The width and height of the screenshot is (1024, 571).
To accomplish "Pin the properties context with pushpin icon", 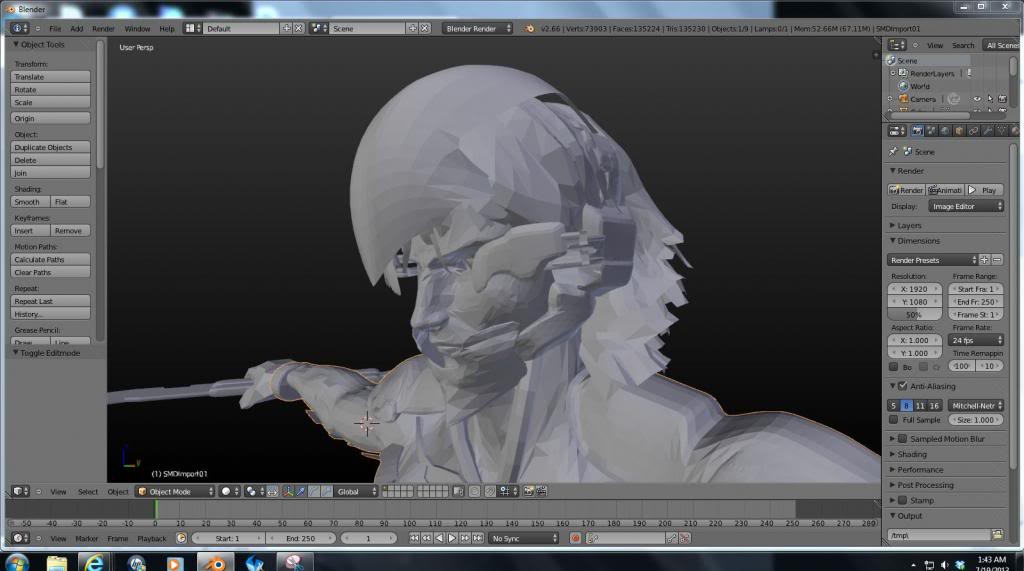I will [x=893, y=152].
